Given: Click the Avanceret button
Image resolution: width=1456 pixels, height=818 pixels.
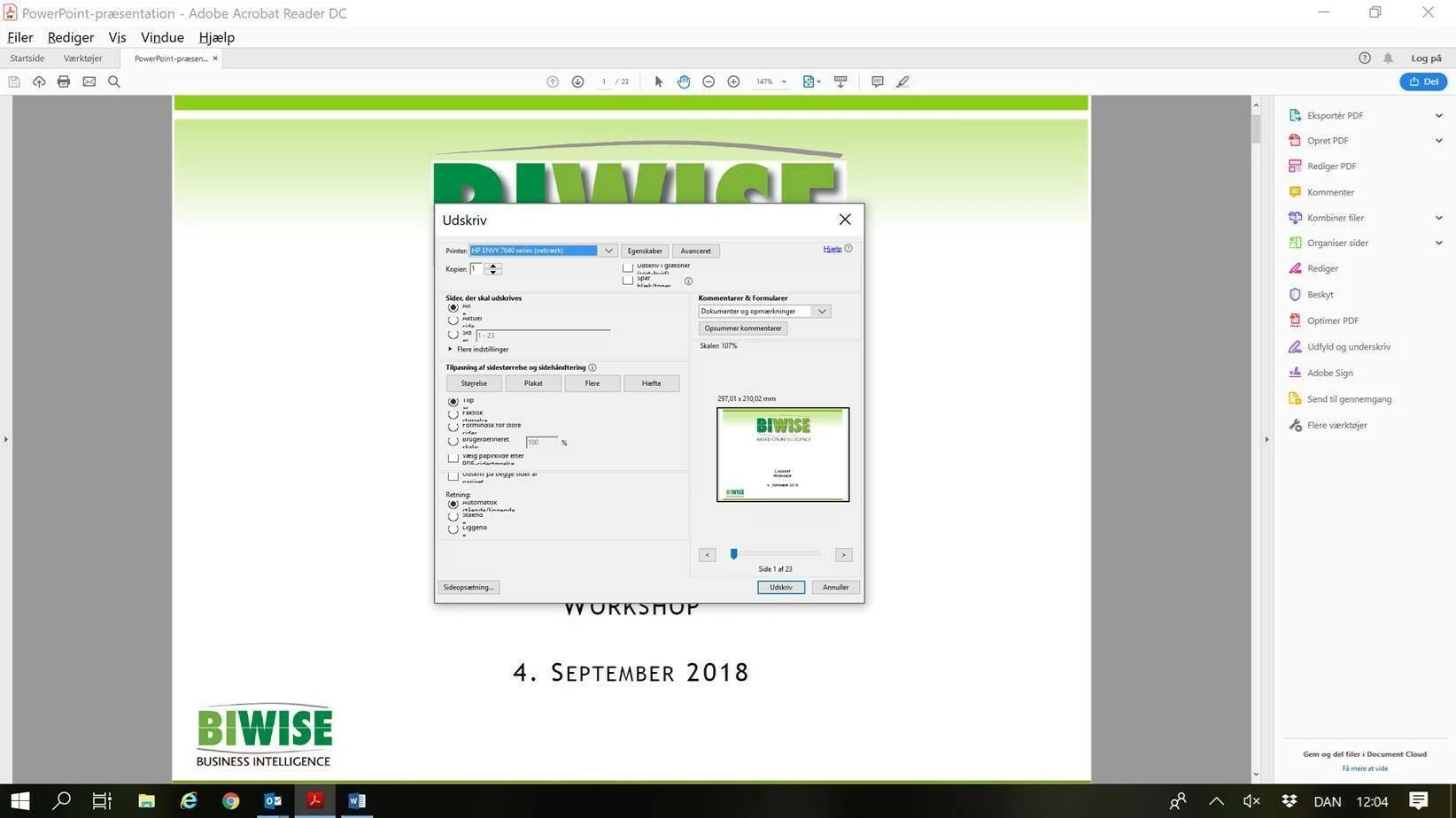Looking at the screenshot, I should [x=695, y=251].
